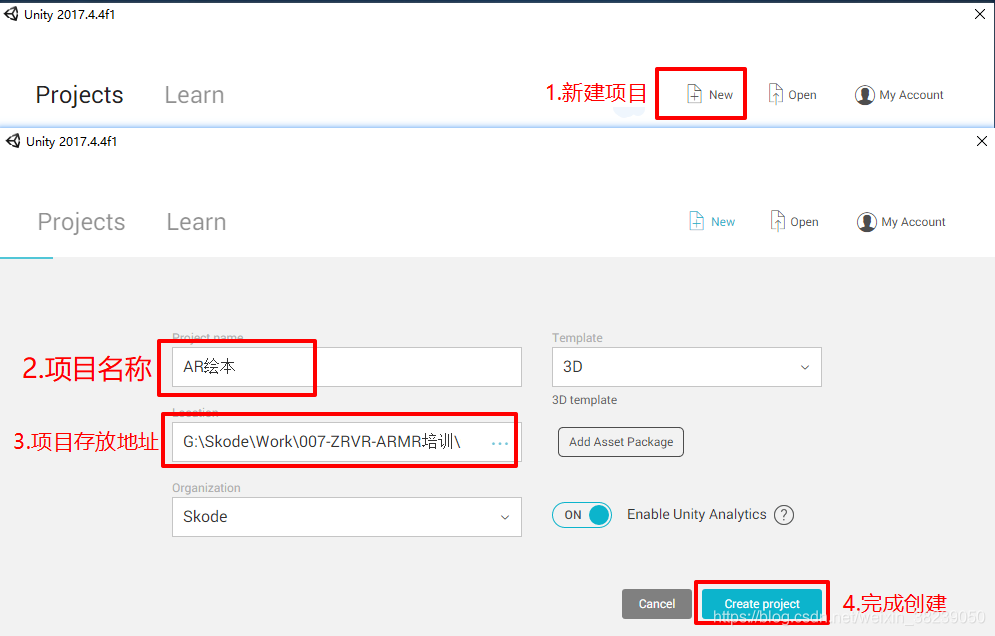Screen dimensions: 995x636
Task: Click the help question mark next to Unity Analytics
Action: (x=784, y=515)
